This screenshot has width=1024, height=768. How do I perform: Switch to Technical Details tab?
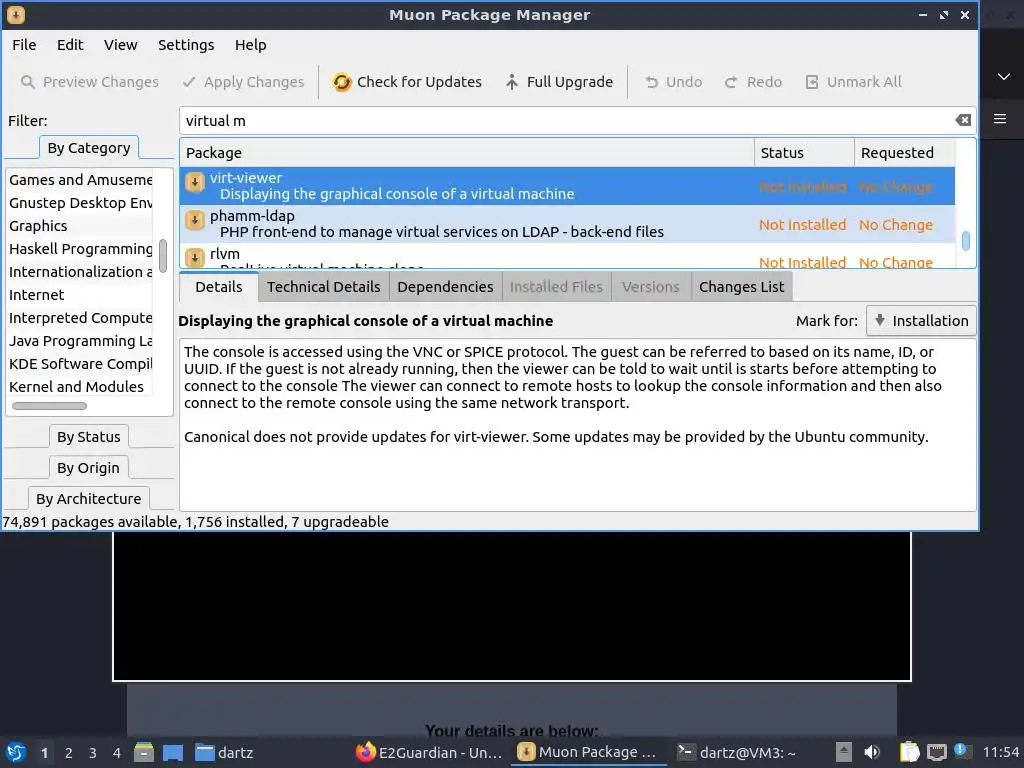(323, 287)
